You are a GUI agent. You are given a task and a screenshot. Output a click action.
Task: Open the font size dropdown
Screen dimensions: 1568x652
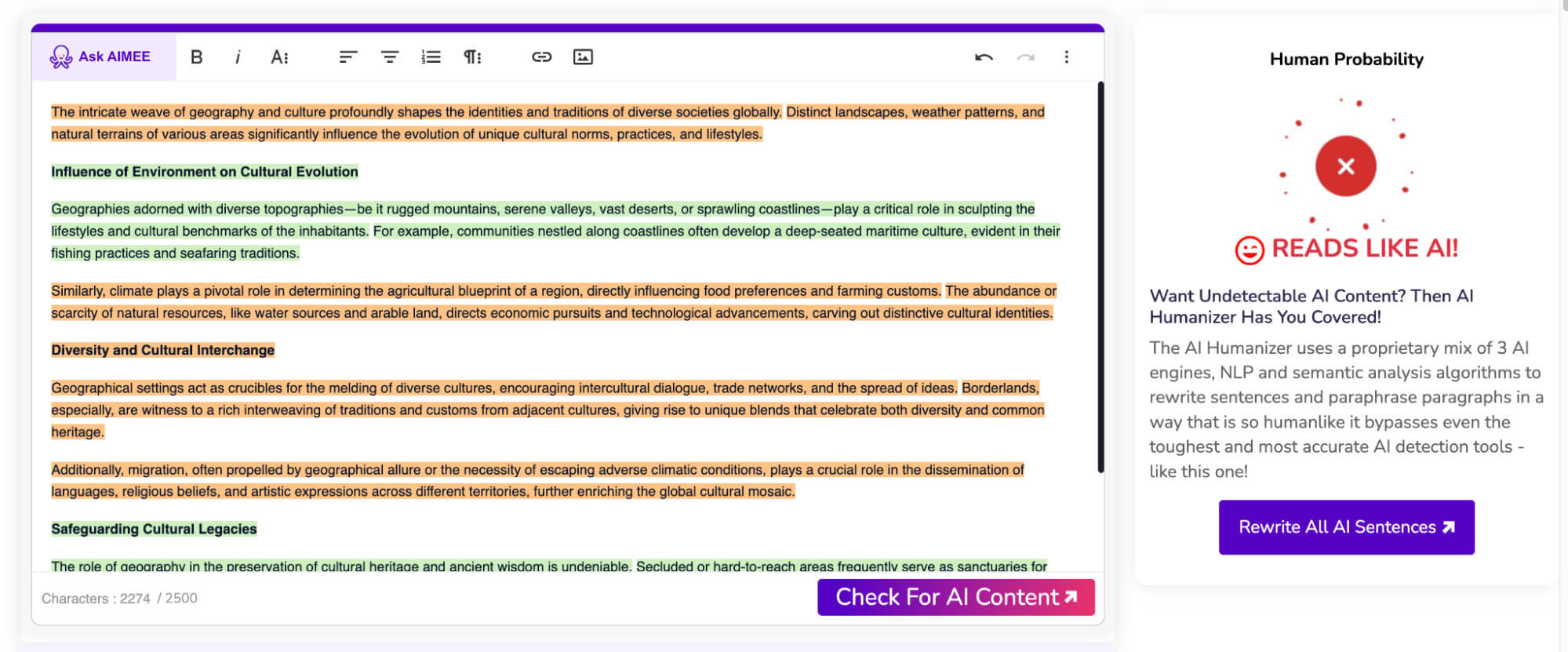pyautogui.click(x=279, y=56)
